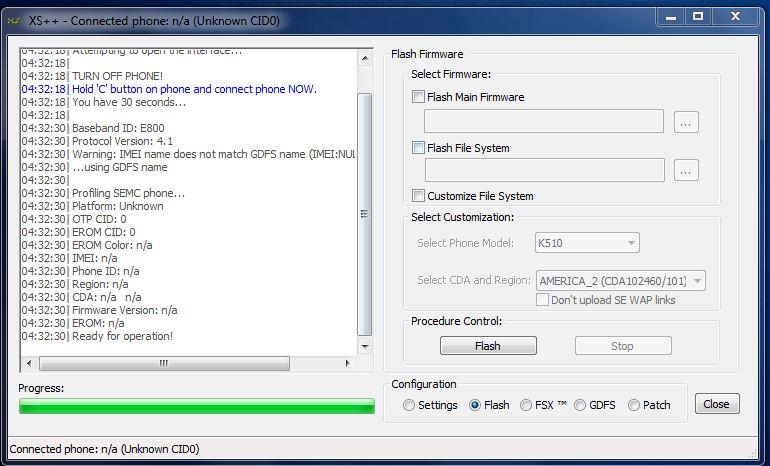The height and width of the screenshot is (466, 770).
Task: Toggle Customize File System checkbox
Action: pos(419,196)
